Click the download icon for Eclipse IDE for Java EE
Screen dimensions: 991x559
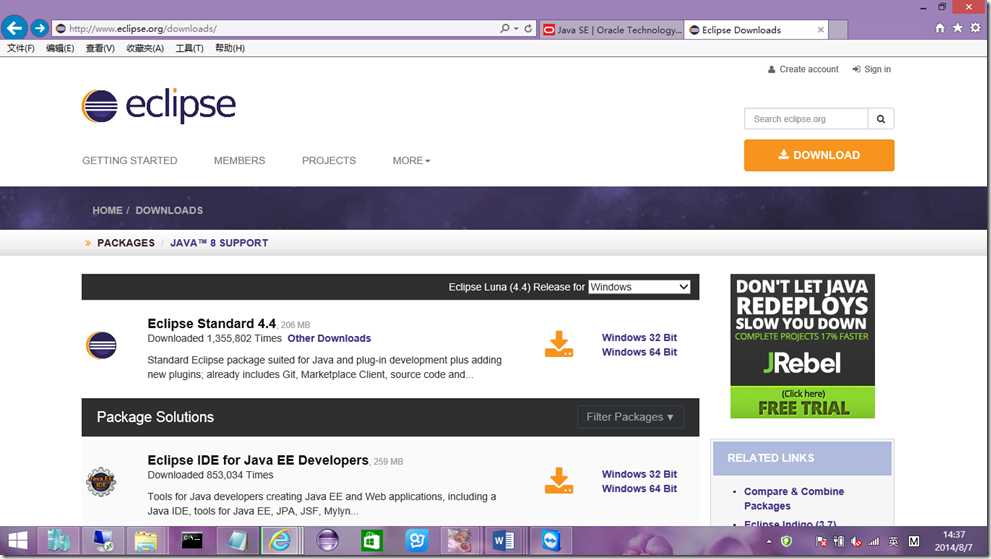pos(559,481)
